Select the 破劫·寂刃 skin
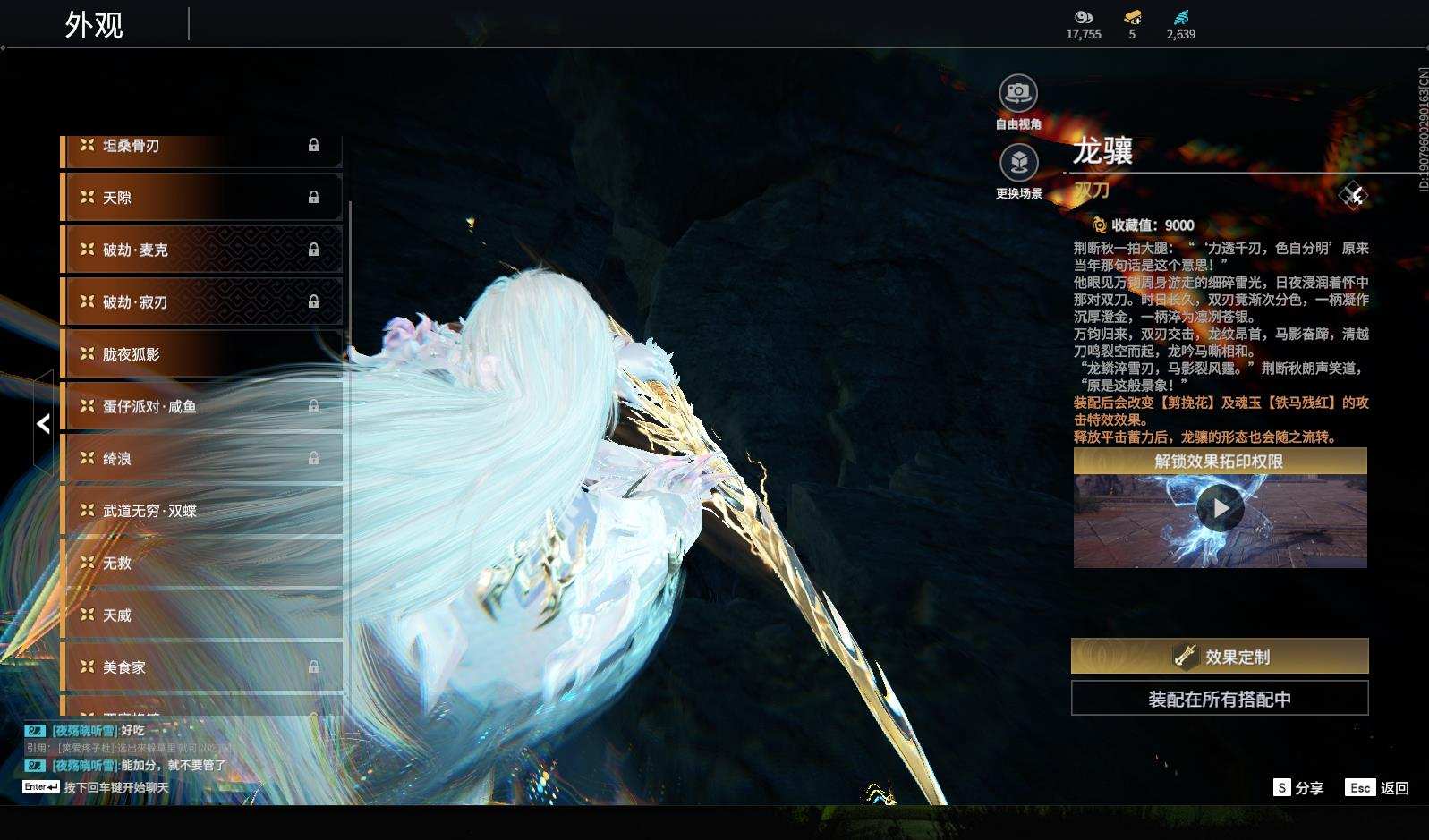Screen dimensions: 1429x840 point(202,301)
